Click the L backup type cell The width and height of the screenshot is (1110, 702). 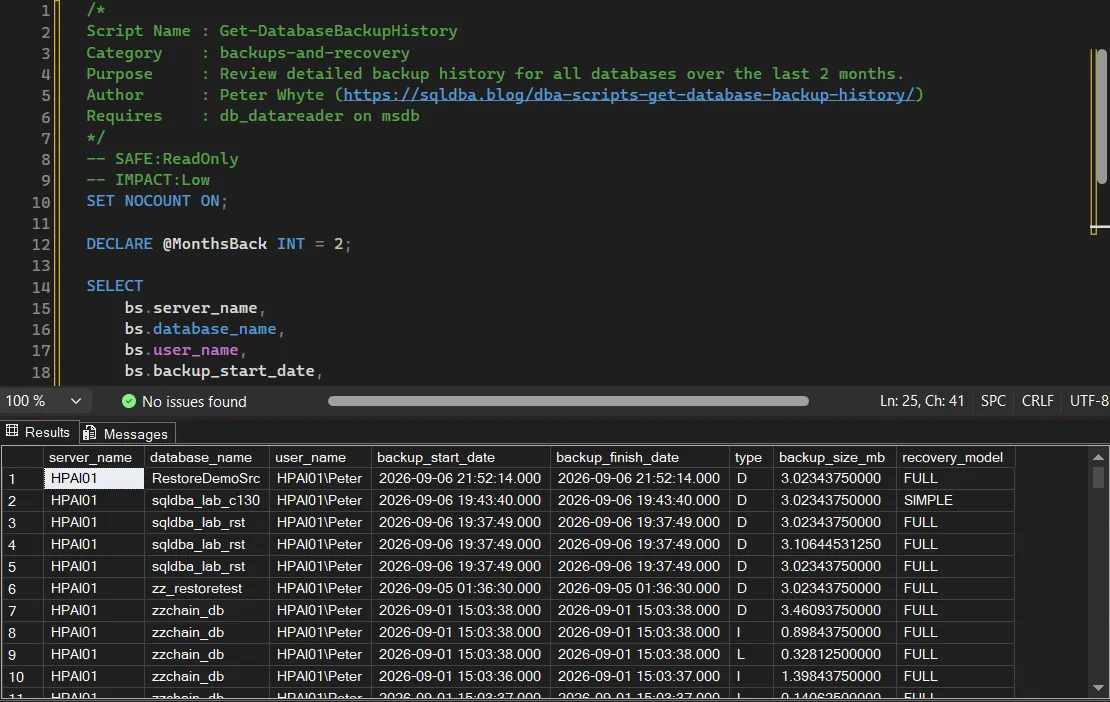click(752, 655)
